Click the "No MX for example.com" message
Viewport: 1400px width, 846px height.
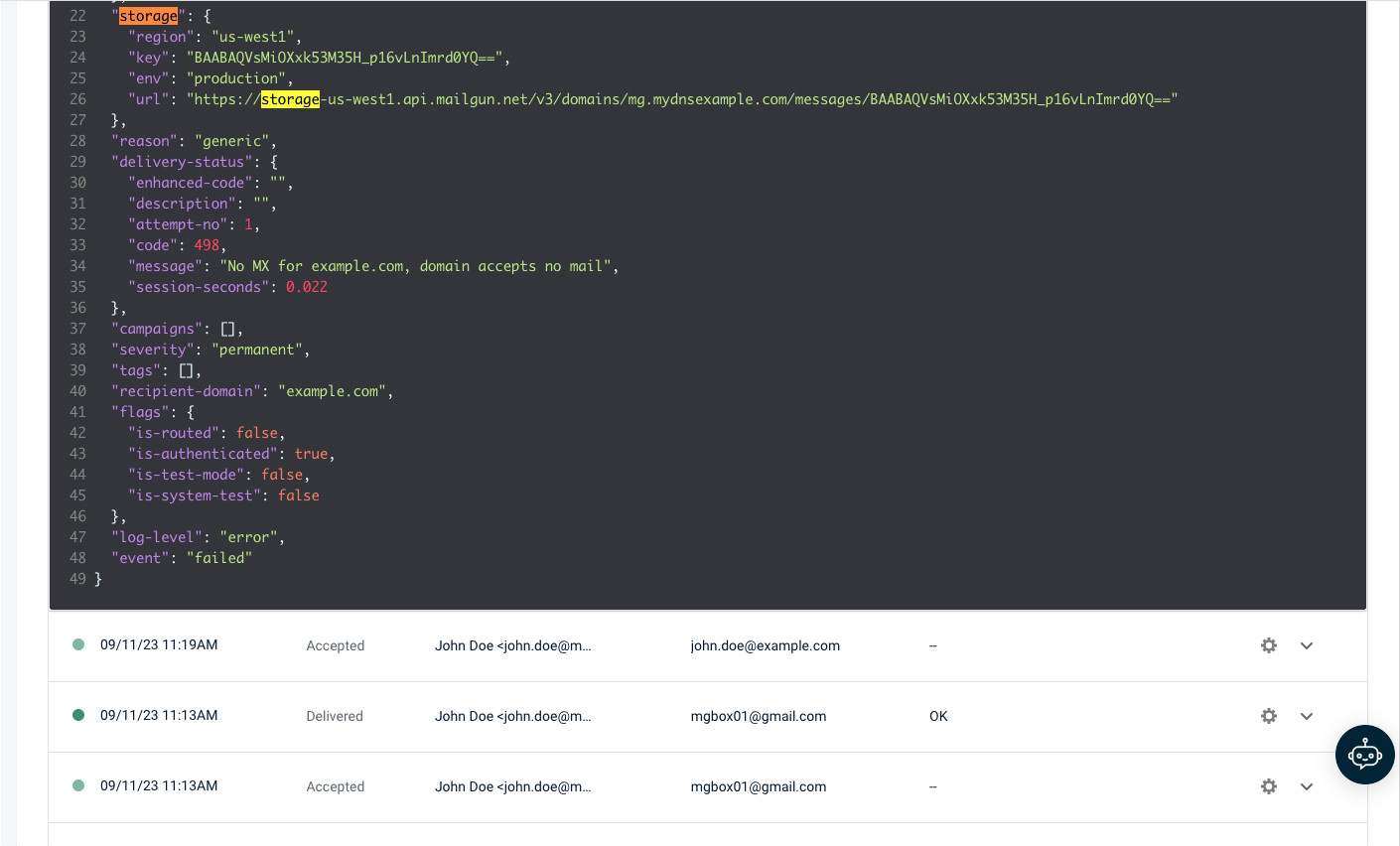[415, 266]
